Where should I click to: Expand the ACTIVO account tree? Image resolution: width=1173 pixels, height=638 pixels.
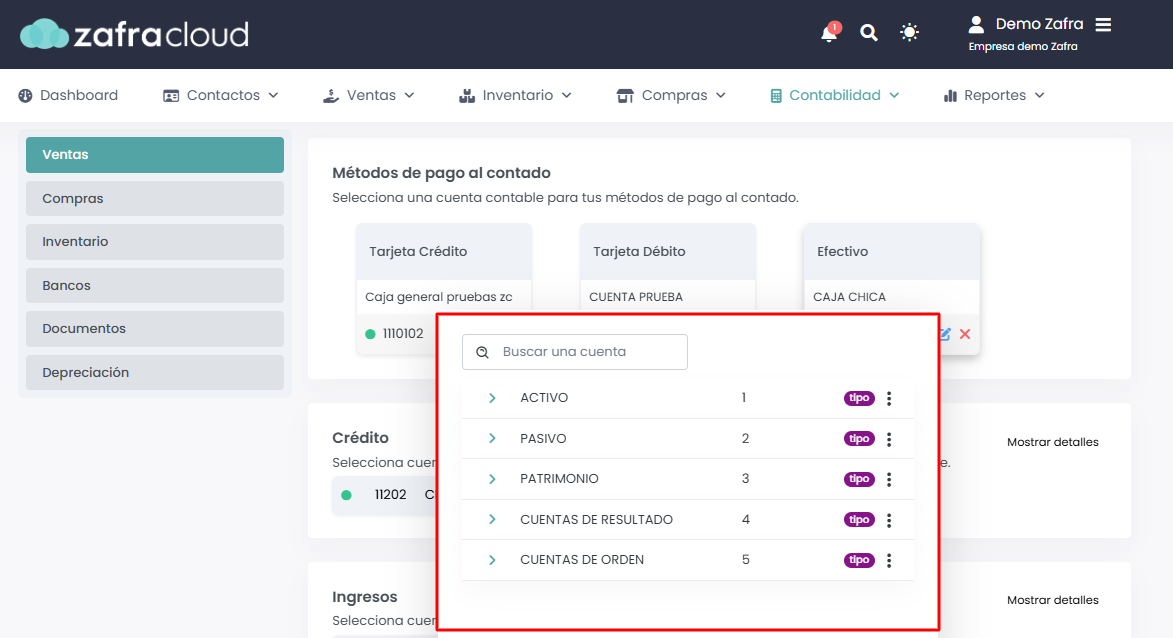point(492,398)
